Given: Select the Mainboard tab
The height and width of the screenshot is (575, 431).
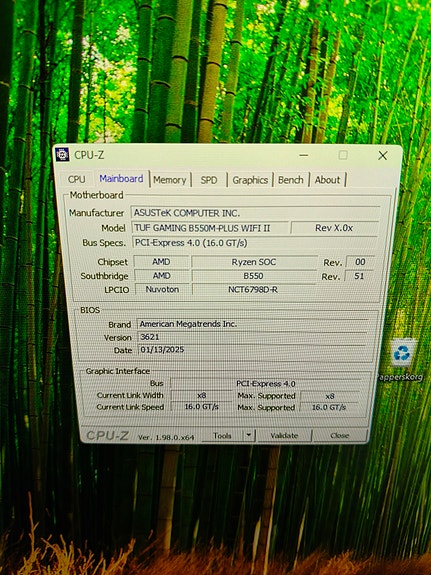Looking at the screenshot, I should 121,179.
